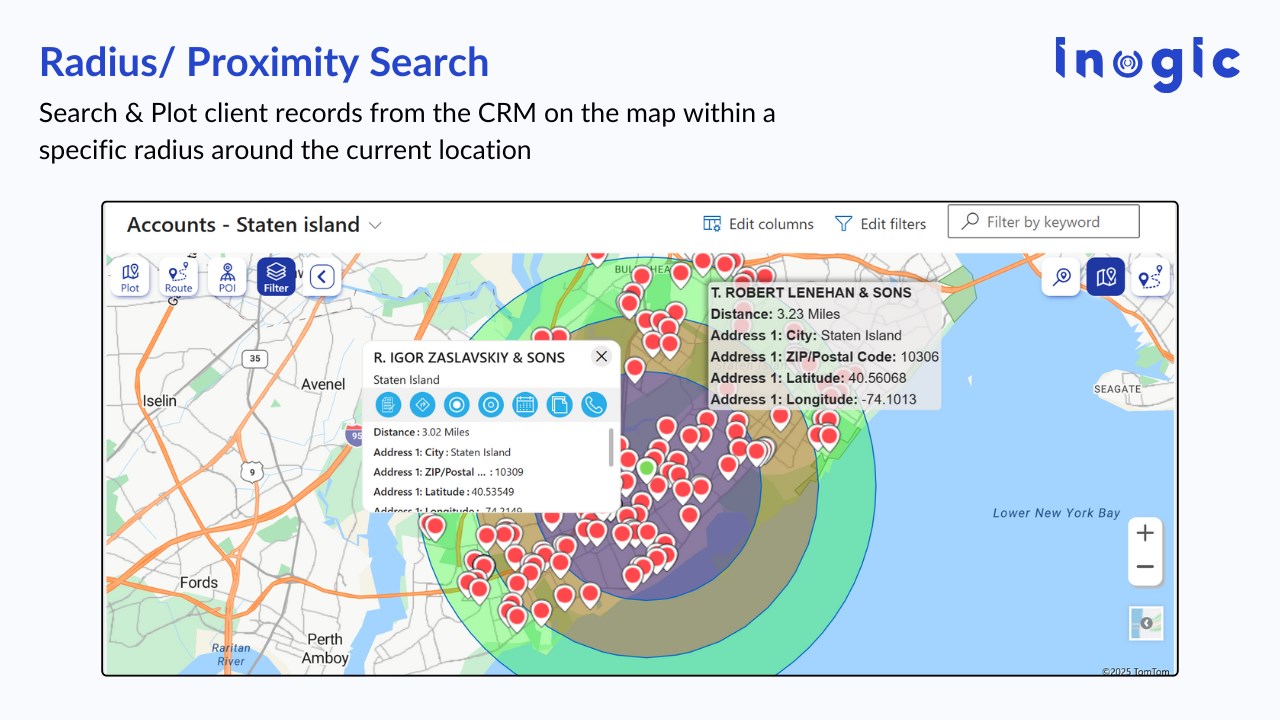Zoom in with the plus button
1280x720 pixels.
coord(1145,533)
